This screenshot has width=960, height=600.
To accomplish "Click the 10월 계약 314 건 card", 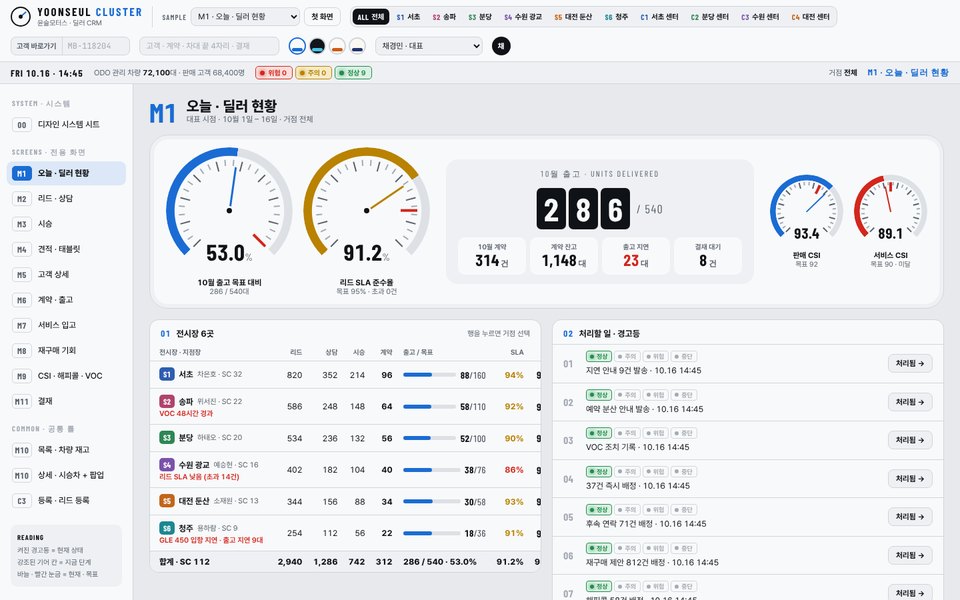I will pyautogui.click(x=492, y=256).
